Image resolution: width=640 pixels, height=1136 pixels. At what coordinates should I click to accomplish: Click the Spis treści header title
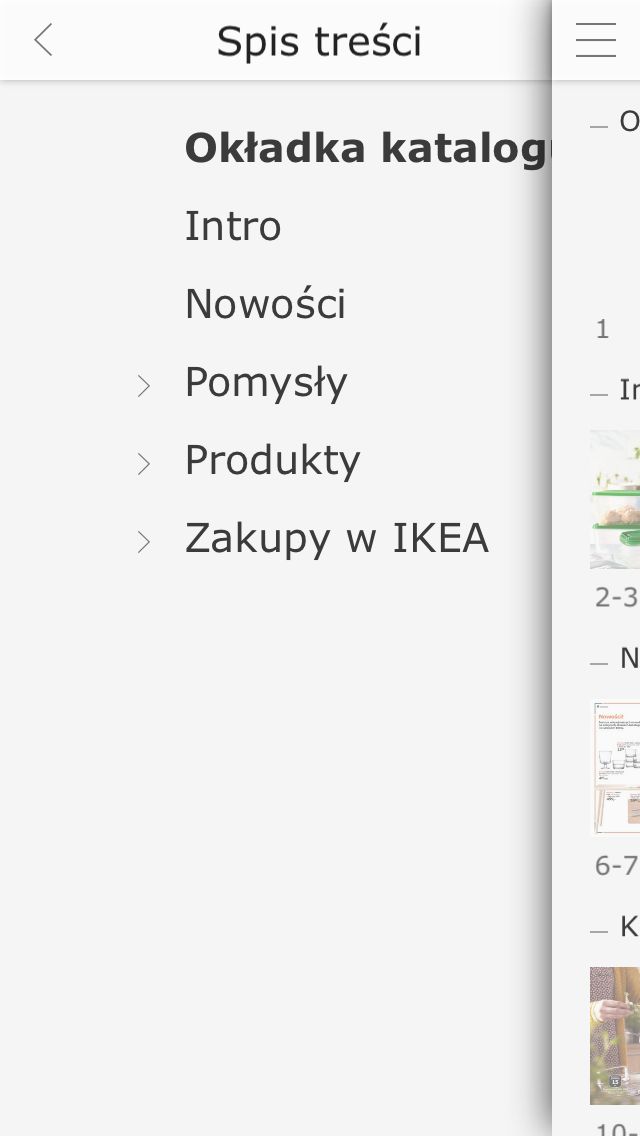point(319,41)
